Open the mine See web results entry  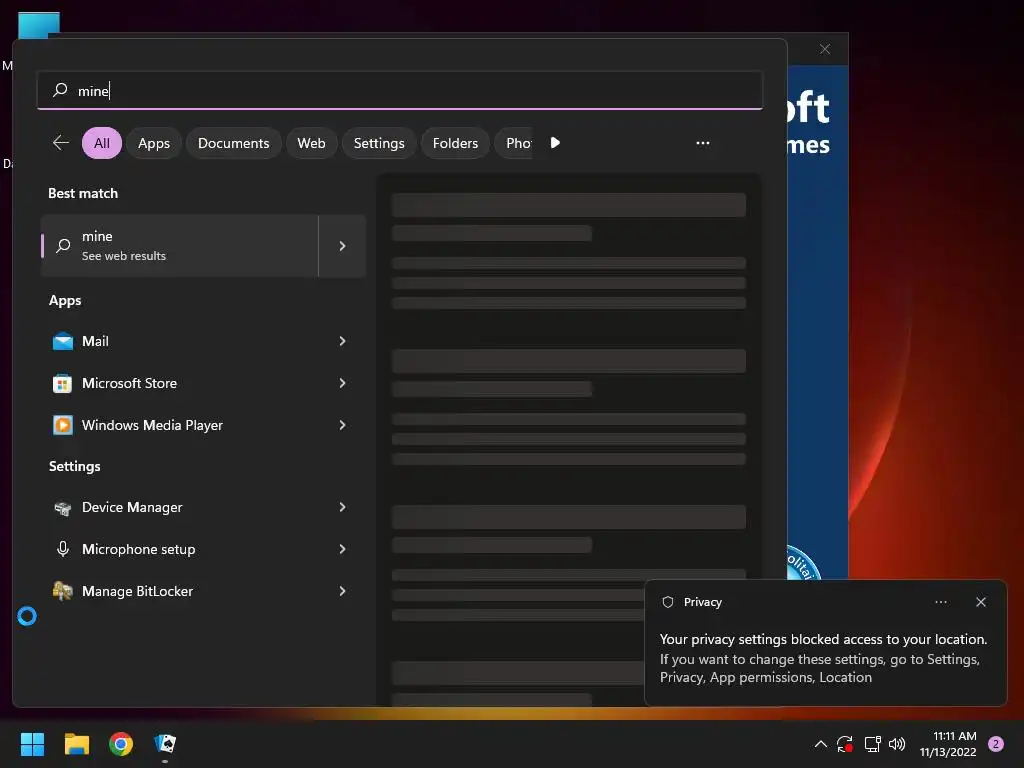click(180, 246)
